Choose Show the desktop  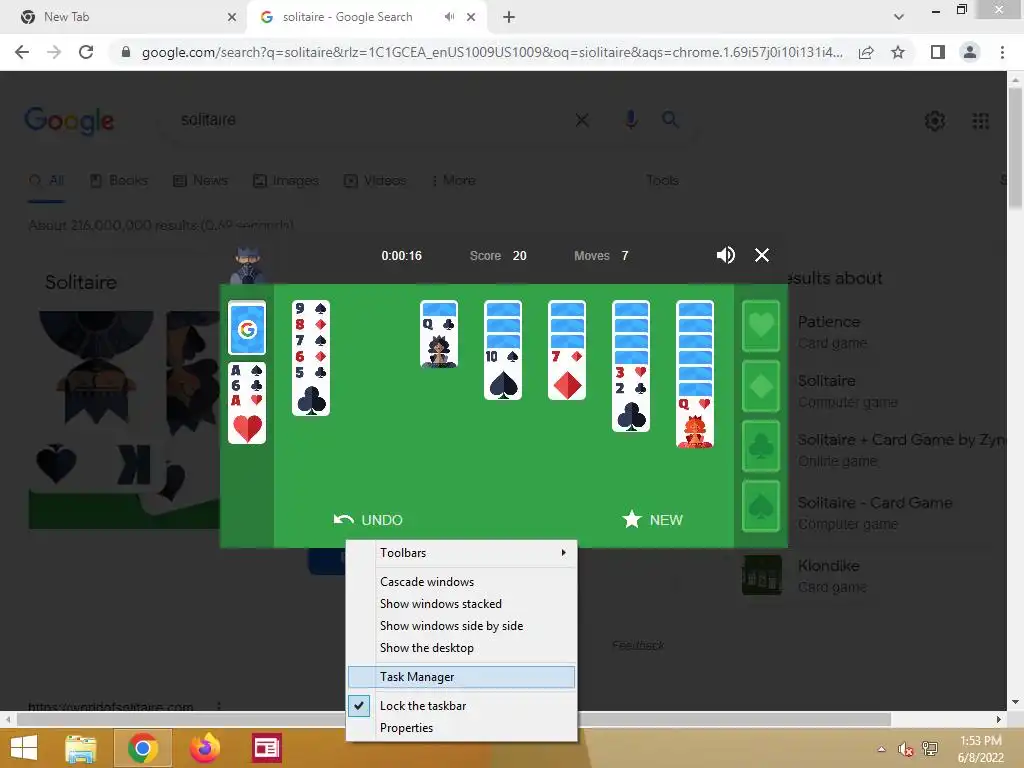tap(462, 648)
